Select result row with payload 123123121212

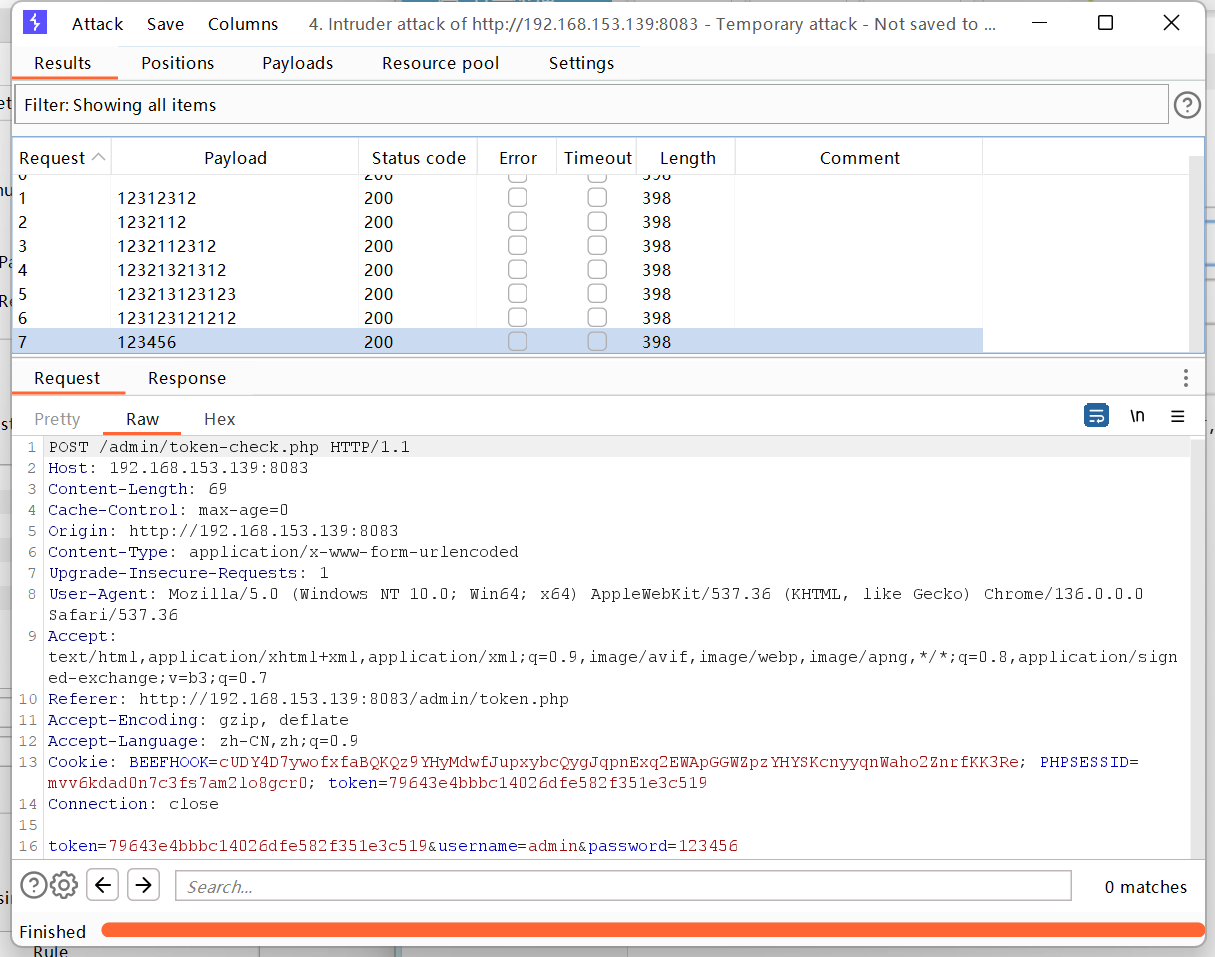click(x=498, y=318)
